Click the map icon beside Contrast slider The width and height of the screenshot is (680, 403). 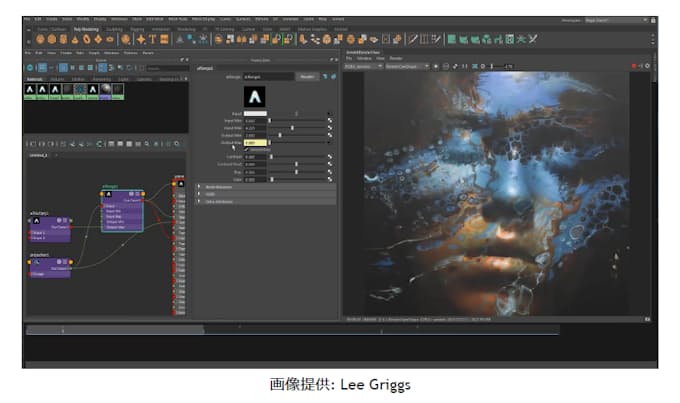tap(329, 157)
